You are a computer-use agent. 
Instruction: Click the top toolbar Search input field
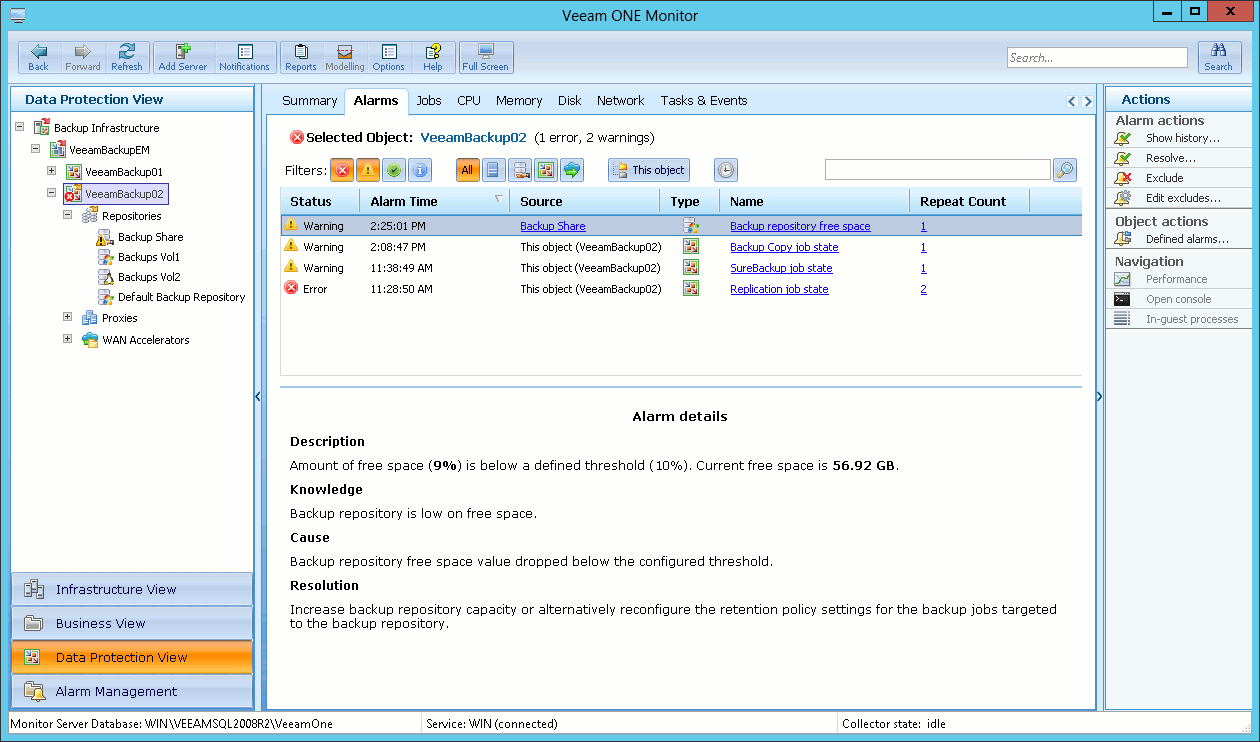[x=1097, y=58]
